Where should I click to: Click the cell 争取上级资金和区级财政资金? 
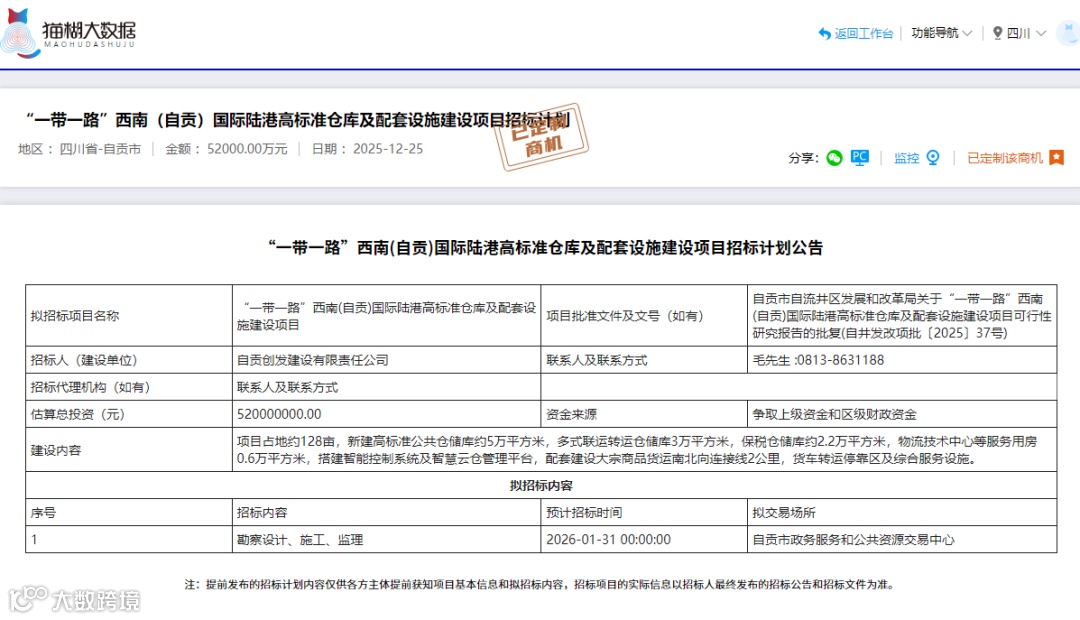pos(902,414)
